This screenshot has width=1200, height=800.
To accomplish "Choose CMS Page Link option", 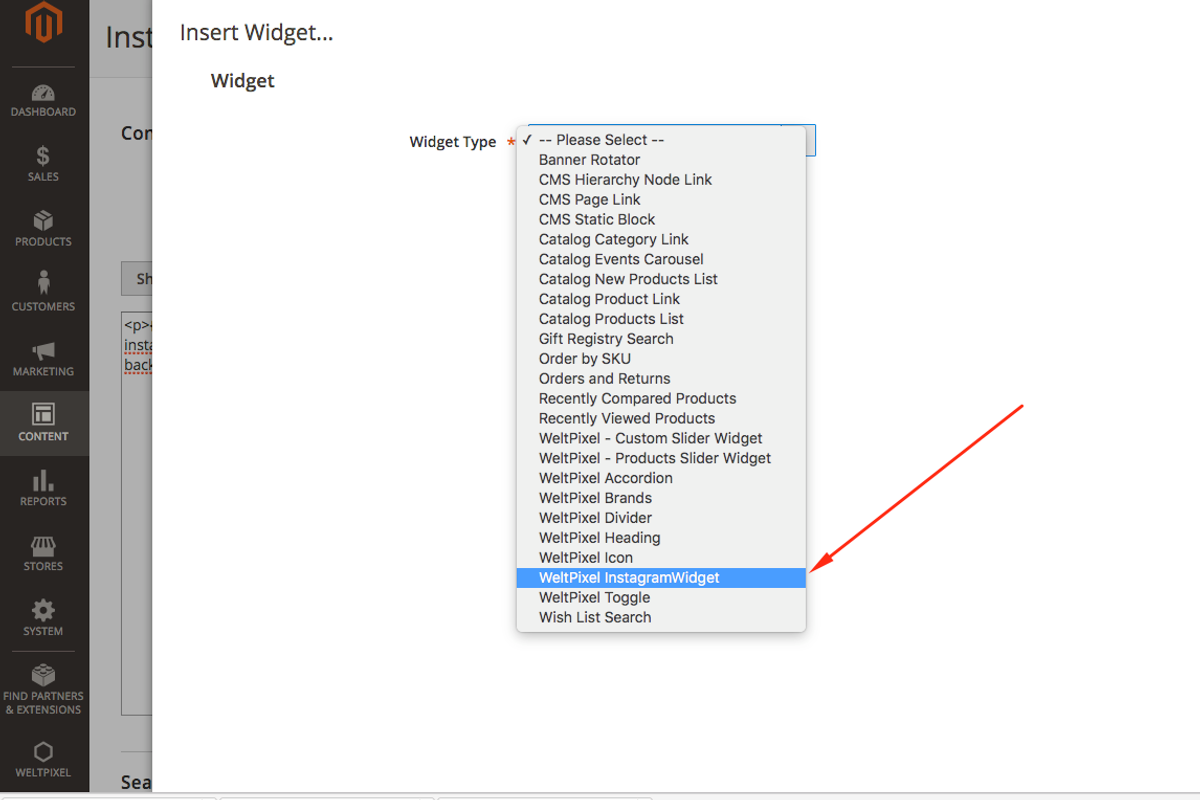I will tap(661, 200).
